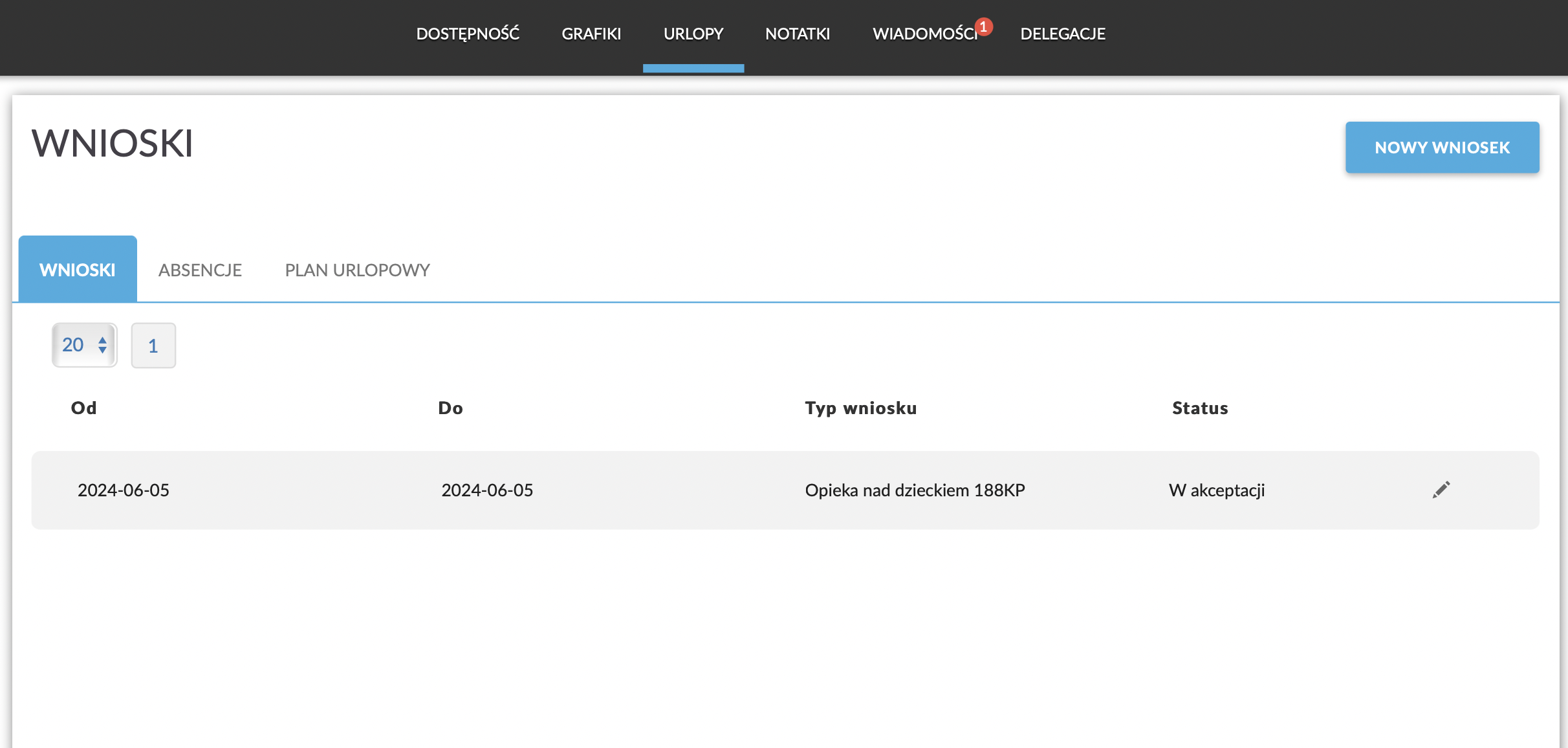Switch to the ABSENCJE tab

pos(200,270)
